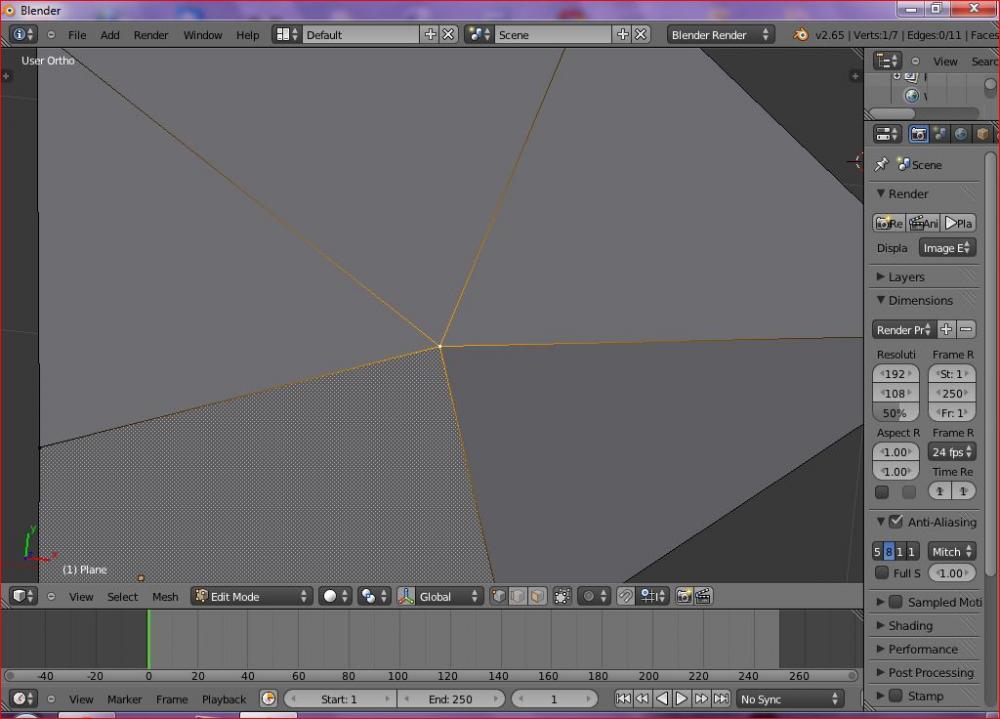Open the pivot point selector

[x=374, y=596]
